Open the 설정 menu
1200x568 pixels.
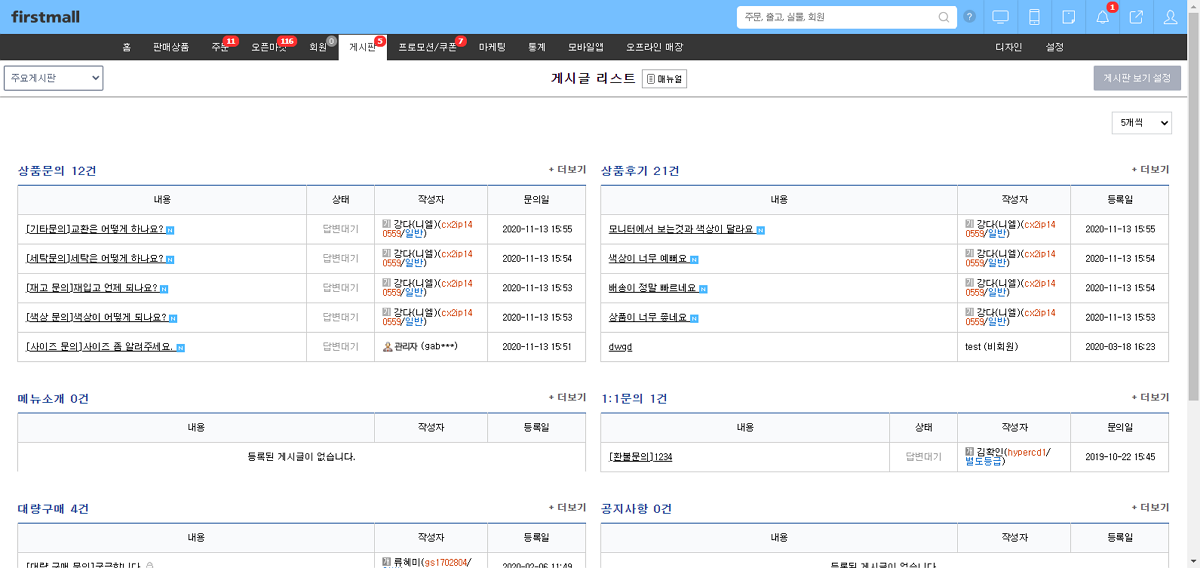(x=1054, y=47)
